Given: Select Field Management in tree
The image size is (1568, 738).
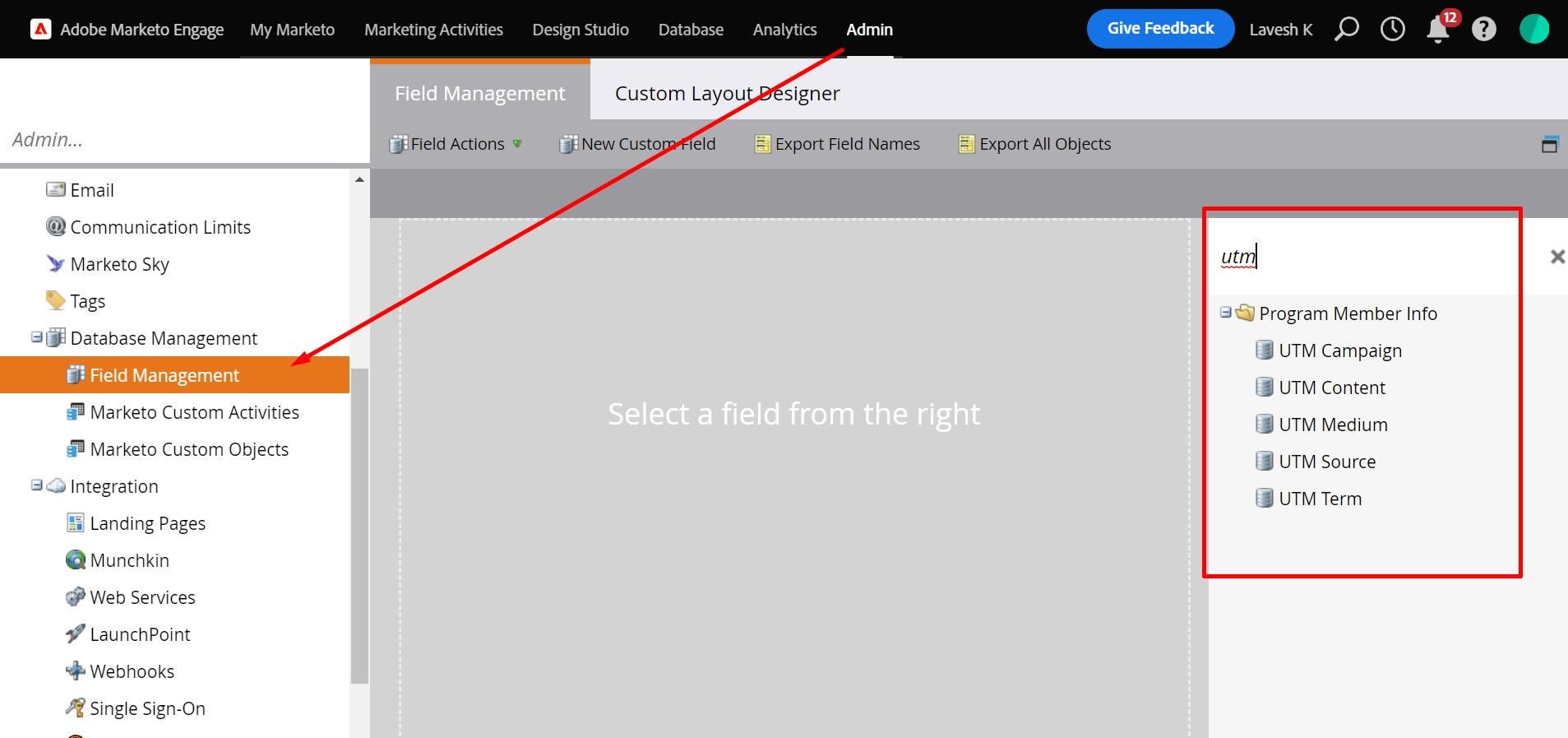Looking at the screenshot, I should 174,375.
